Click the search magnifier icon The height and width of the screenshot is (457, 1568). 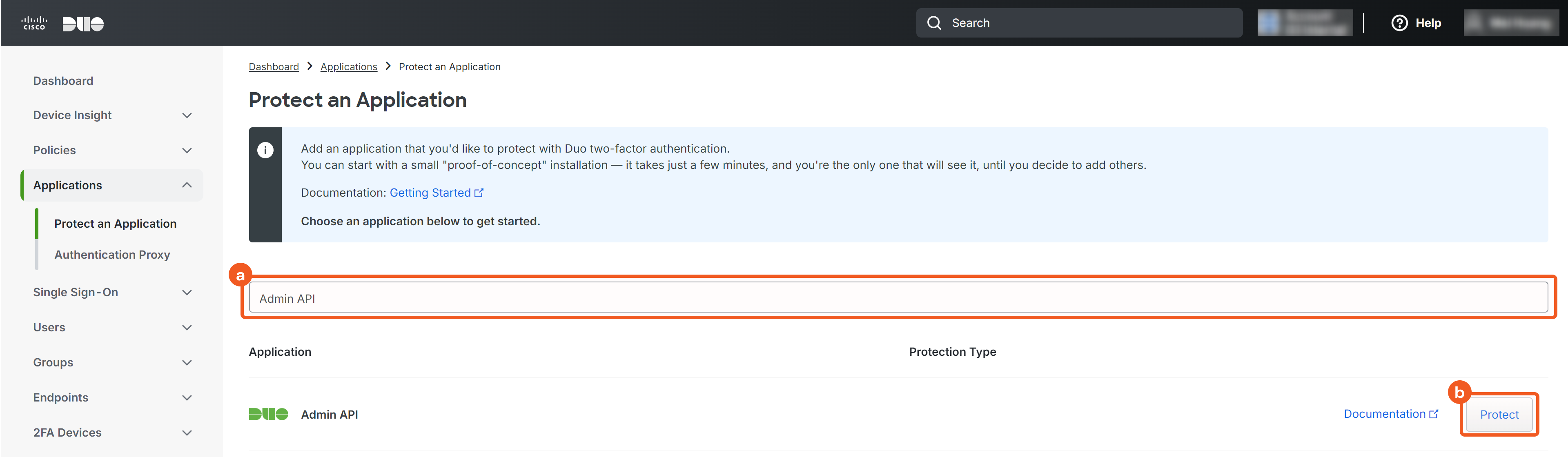point(934,23)
